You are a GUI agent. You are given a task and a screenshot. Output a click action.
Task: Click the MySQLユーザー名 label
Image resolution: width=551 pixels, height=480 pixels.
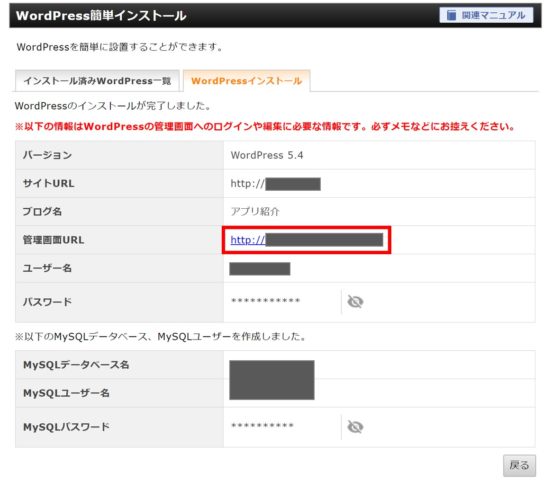(66, 393)
